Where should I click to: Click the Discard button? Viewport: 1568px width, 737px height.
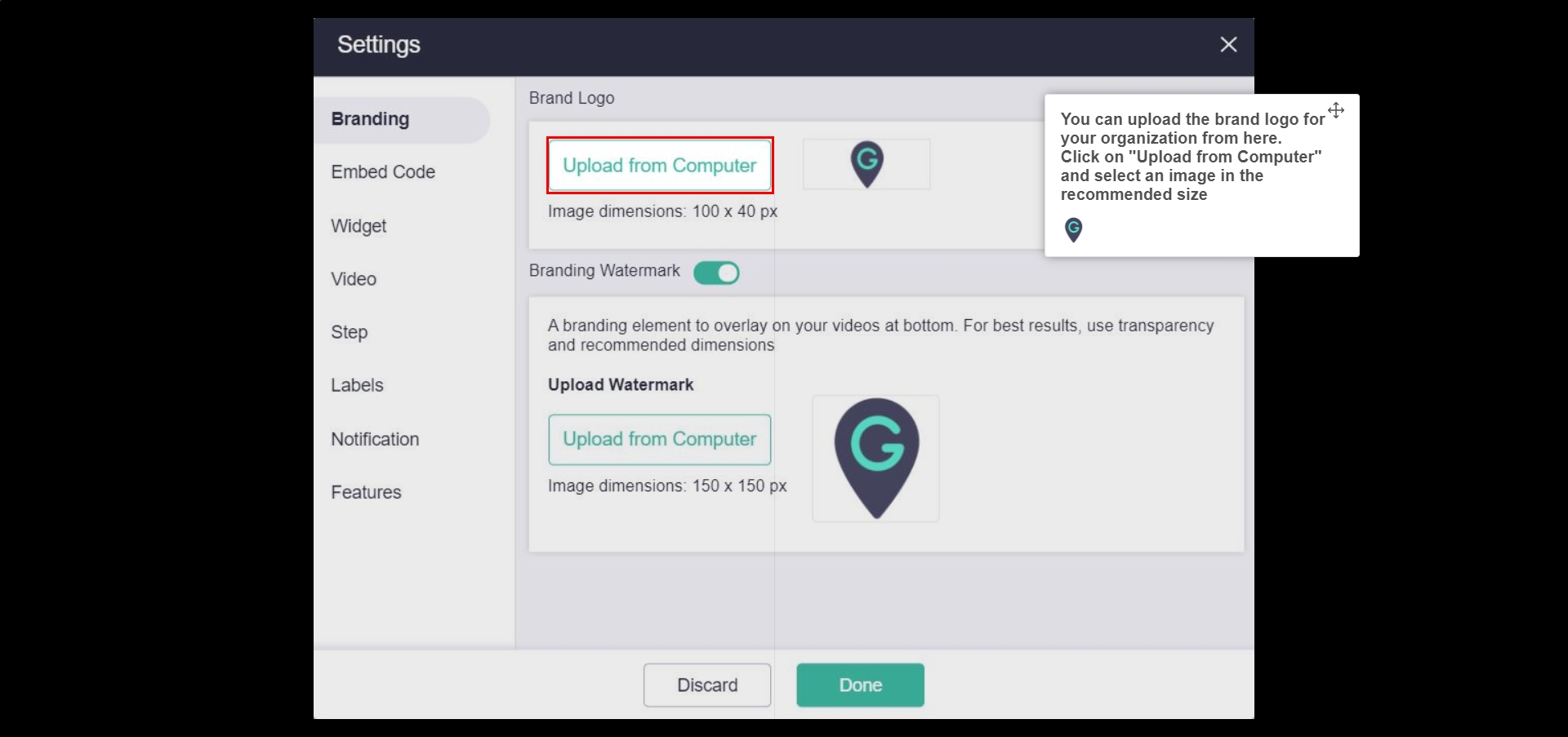point(707,685)
